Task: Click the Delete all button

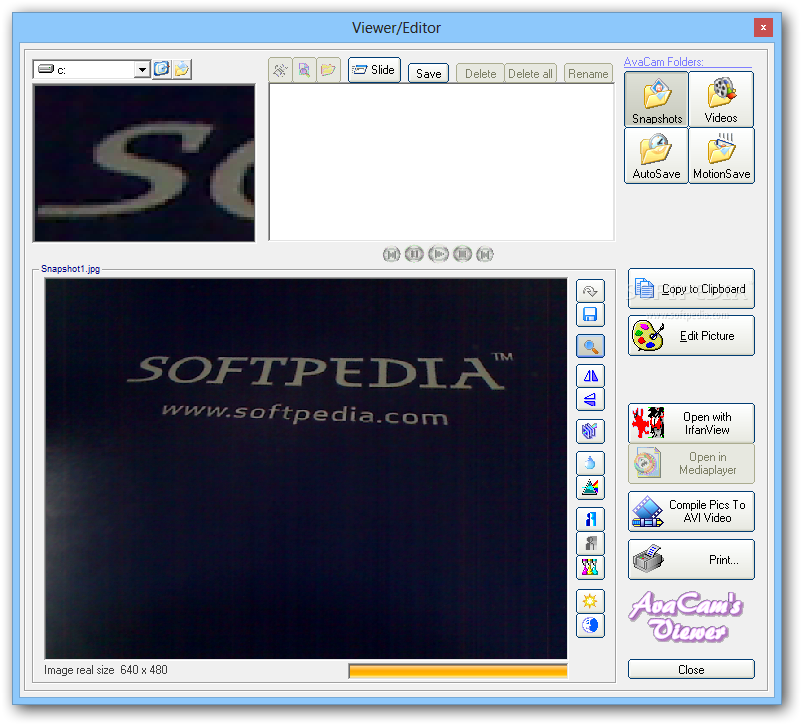Action: [530, 74]
